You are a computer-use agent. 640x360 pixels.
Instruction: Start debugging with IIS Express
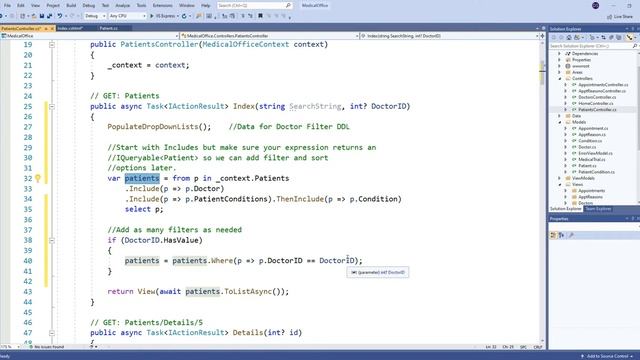pyautogui.click(x=162, y=16)
